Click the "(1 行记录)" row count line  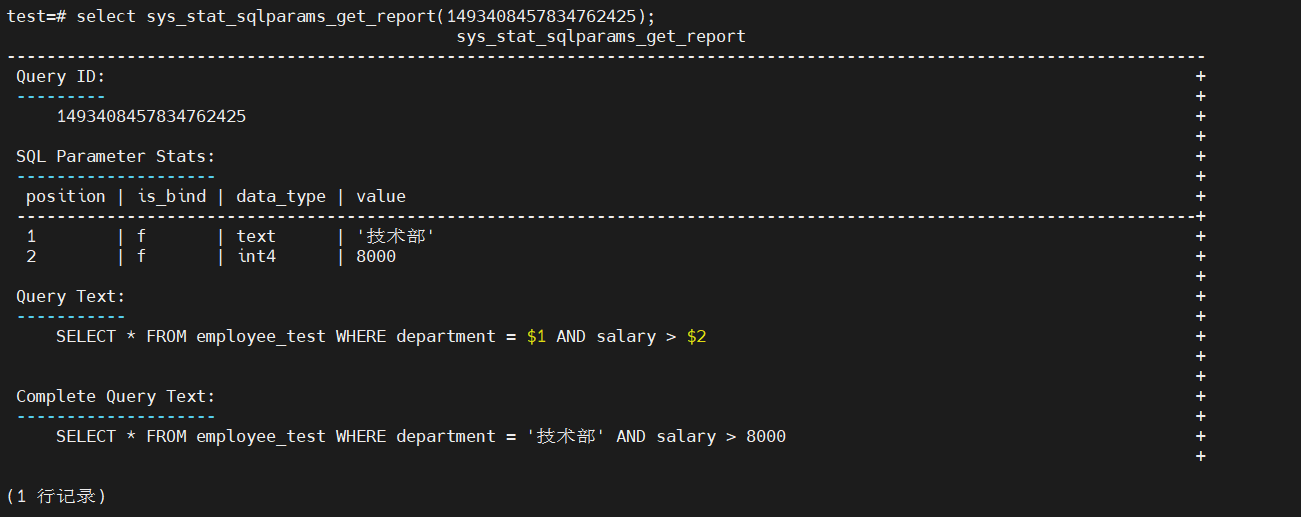(56, 495)
